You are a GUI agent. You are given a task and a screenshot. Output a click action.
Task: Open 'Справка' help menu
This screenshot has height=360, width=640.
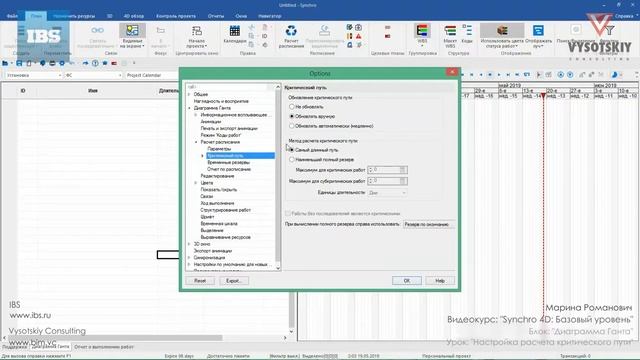click(x=625, y=16)
